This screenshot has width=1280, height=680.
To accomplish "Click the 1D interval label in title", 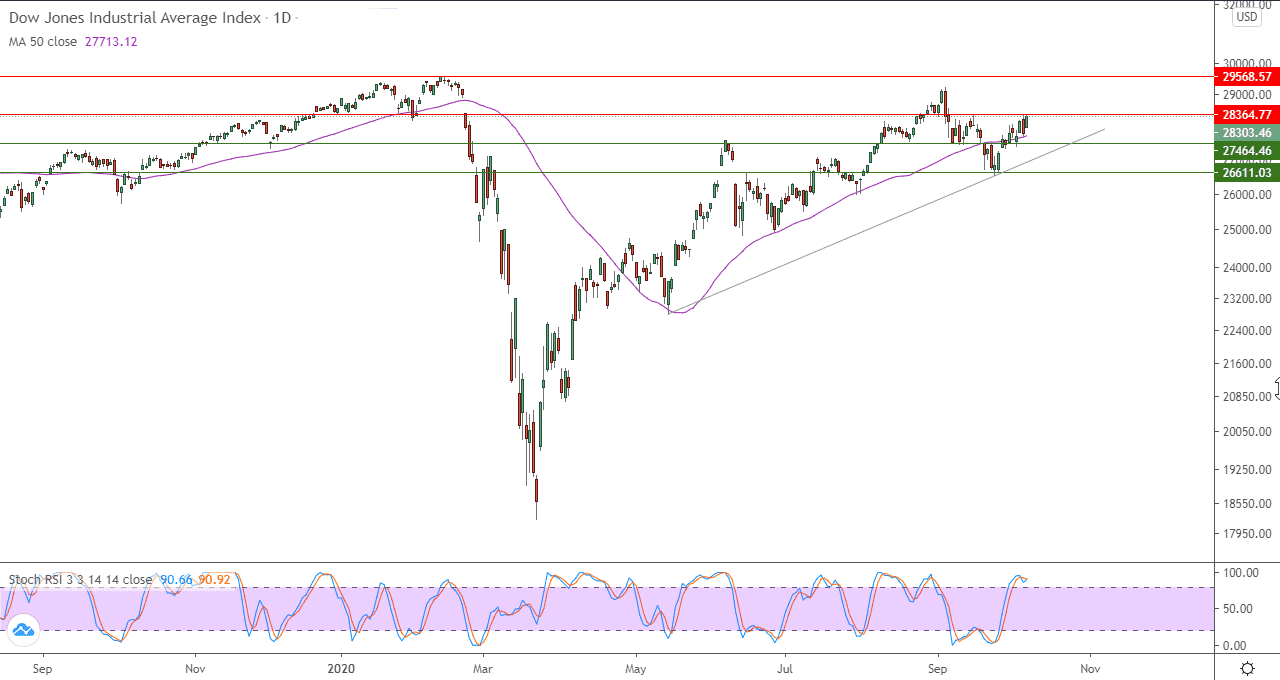I will (281, 18).
